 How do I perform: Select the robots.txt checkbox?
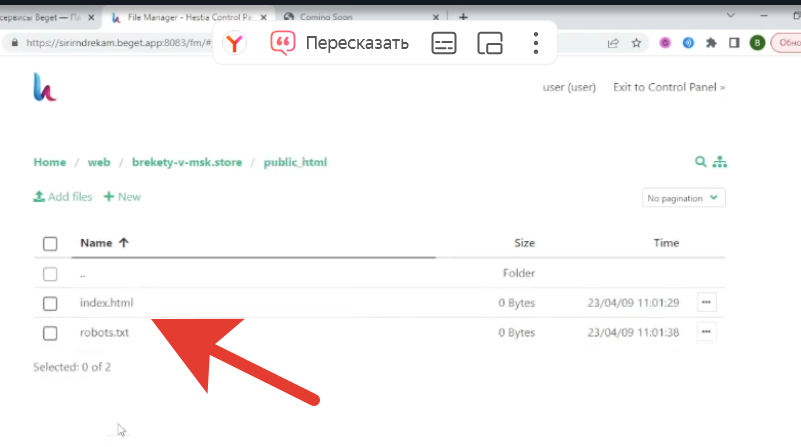point(50,332)
